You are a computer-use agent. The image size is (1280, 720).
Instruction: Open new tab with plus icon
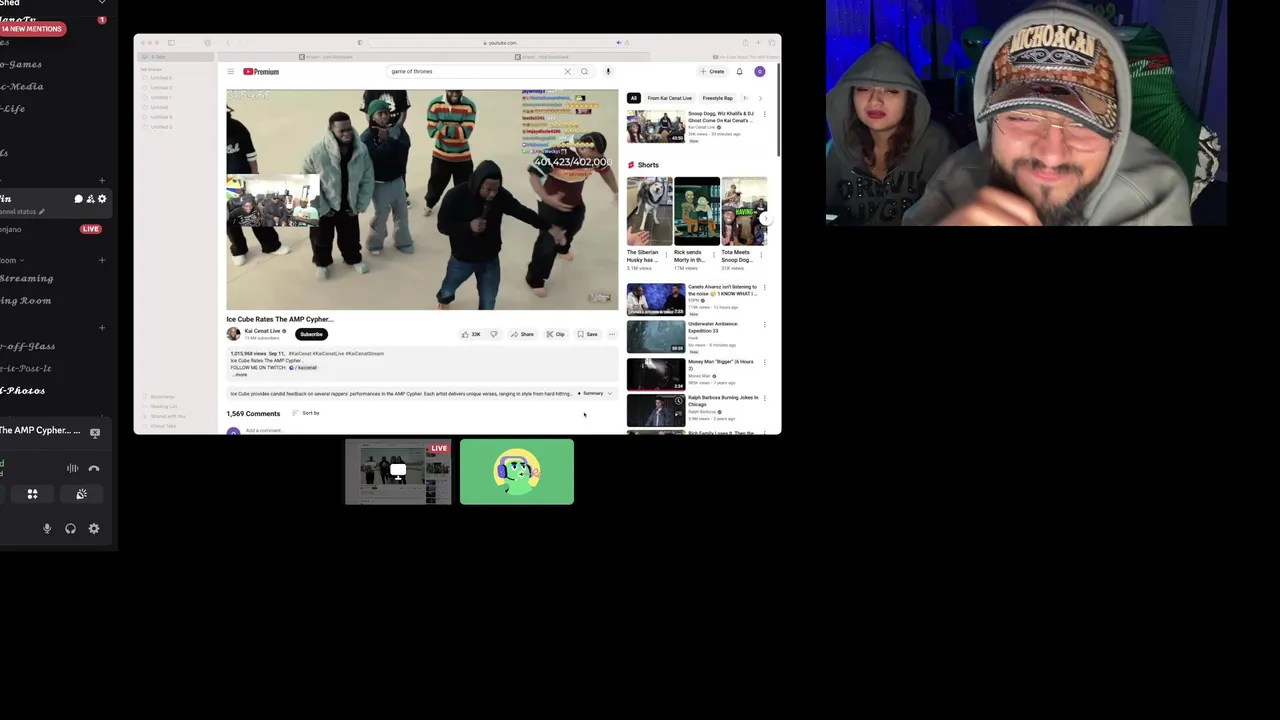tap(758, 43)
